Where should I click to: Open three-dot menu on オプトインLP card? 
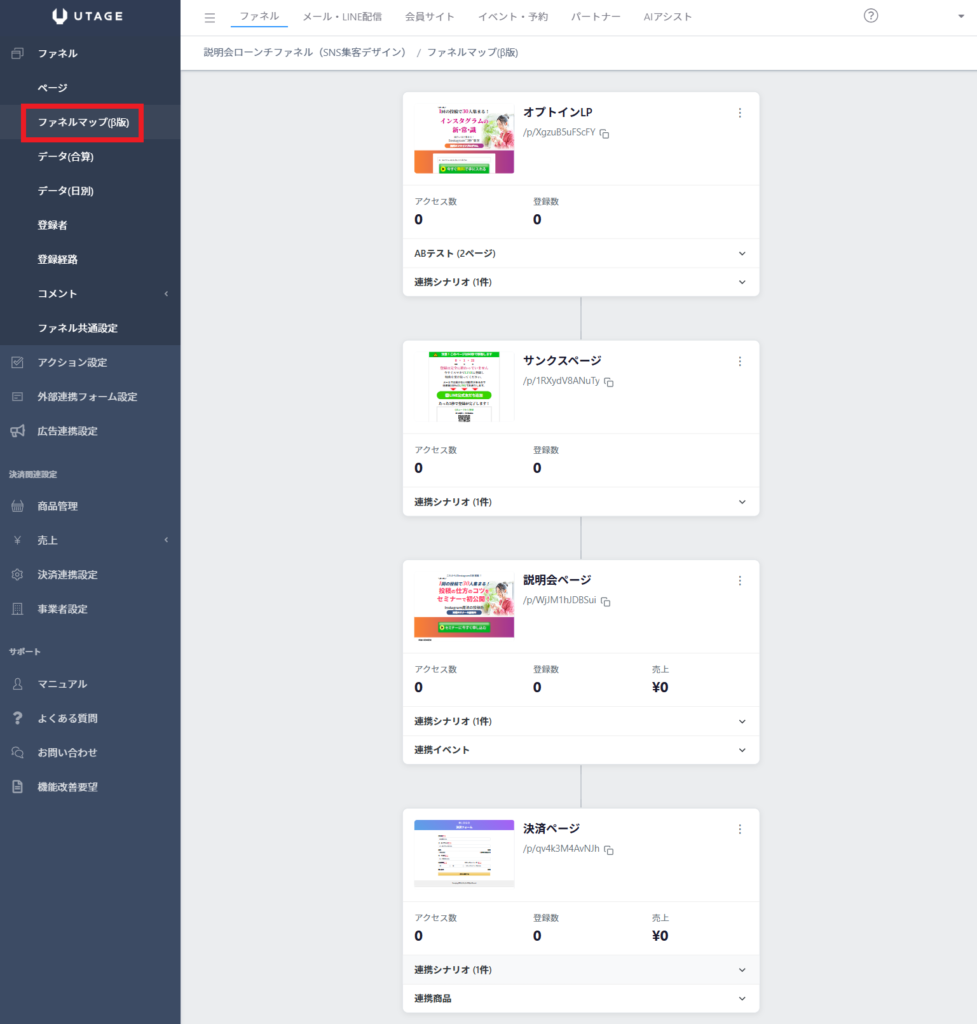pos(740,113)
